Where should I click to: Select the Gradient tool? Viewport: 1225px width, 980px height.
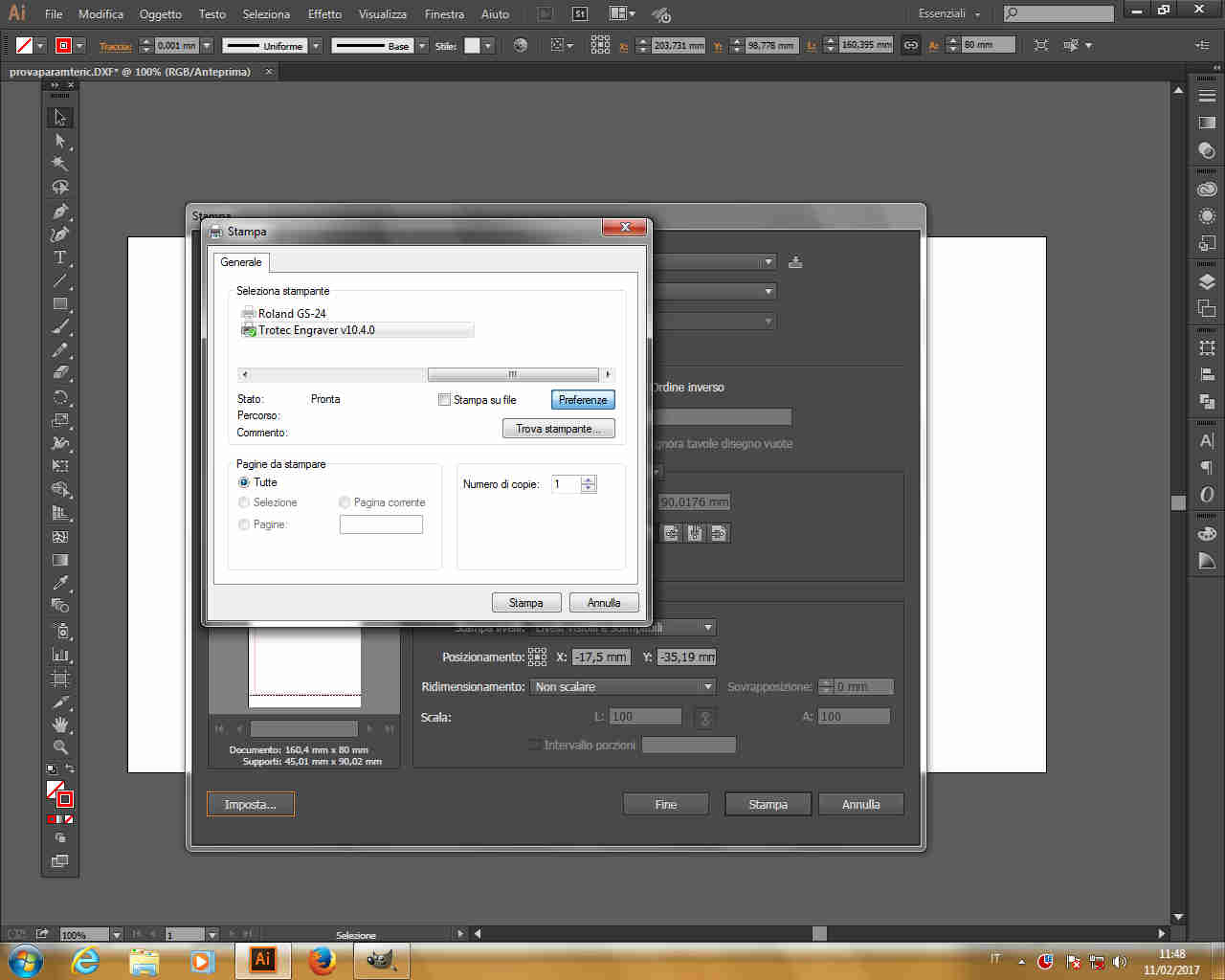click(x=59, y=560)
